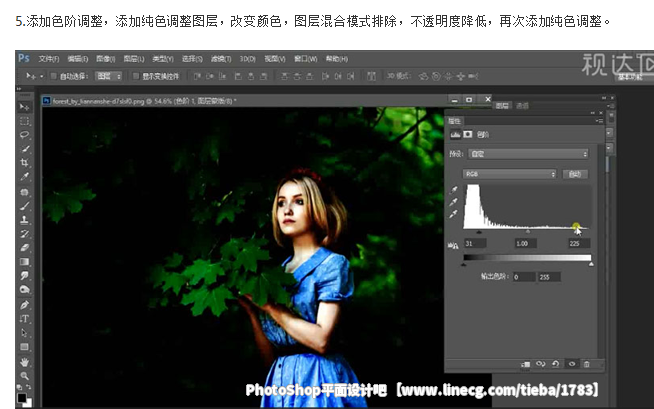Screen dimensions: 654x409
Task: Select the Clone Stamp tool
Action: (x=25, y=220)
